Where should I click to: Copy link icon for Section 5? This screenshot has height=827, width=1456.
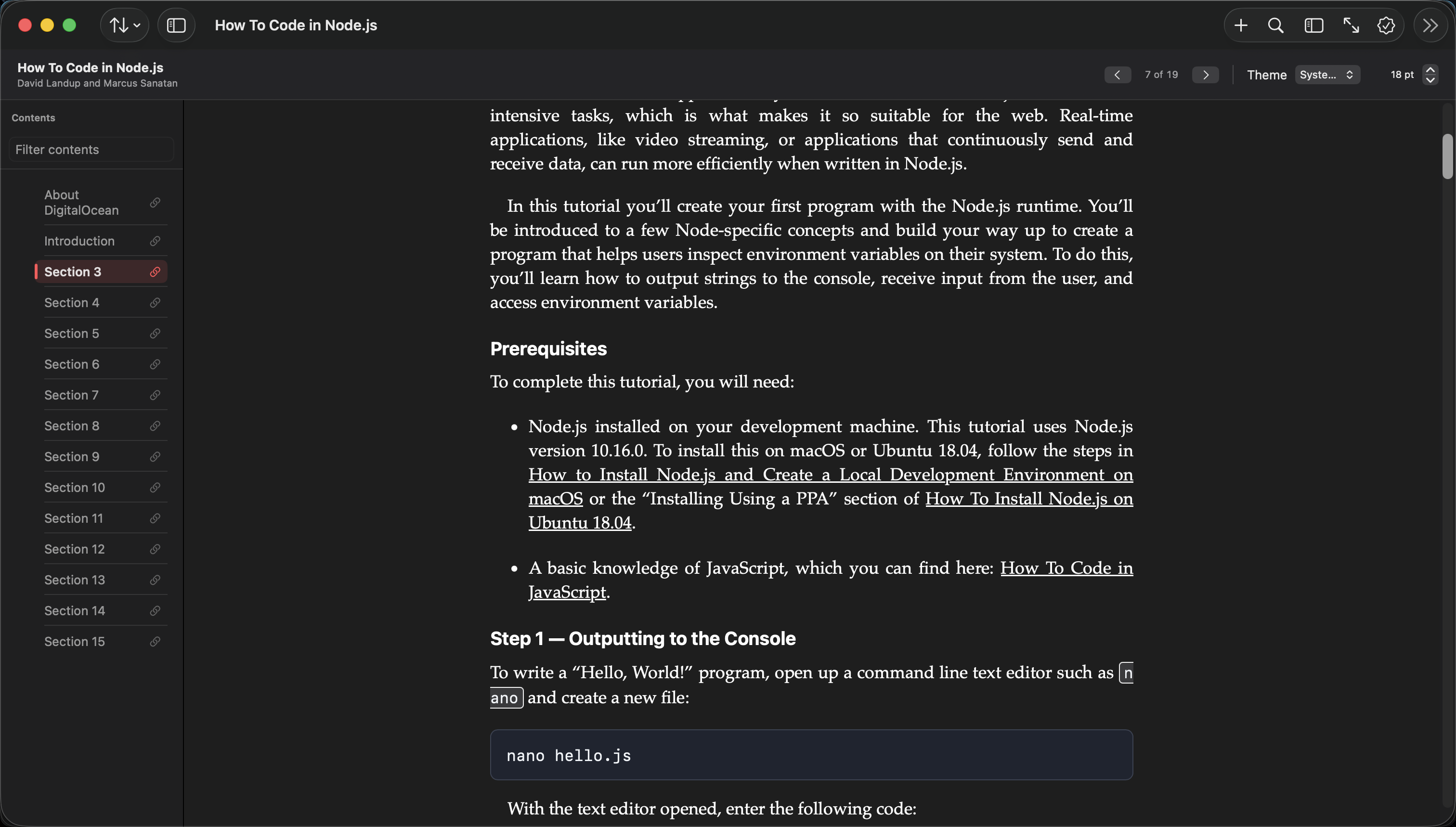(x=155, y=334)
